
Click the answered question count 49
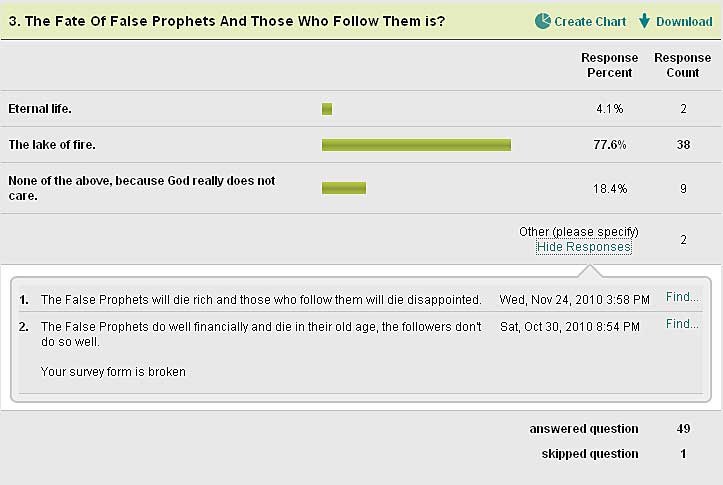pos(683,429)
